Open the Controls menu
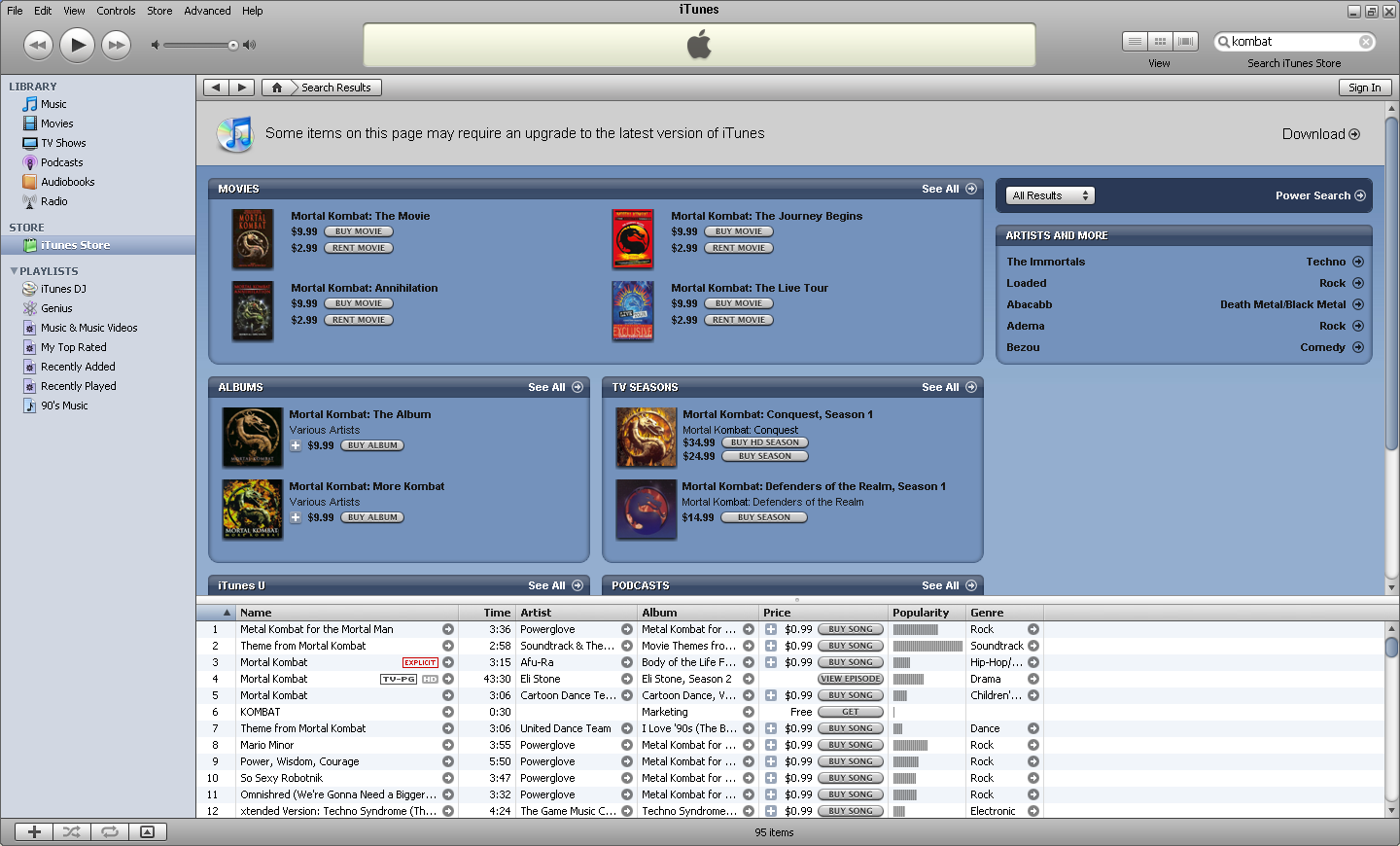1400x846 pixels. tap(116, 11)
